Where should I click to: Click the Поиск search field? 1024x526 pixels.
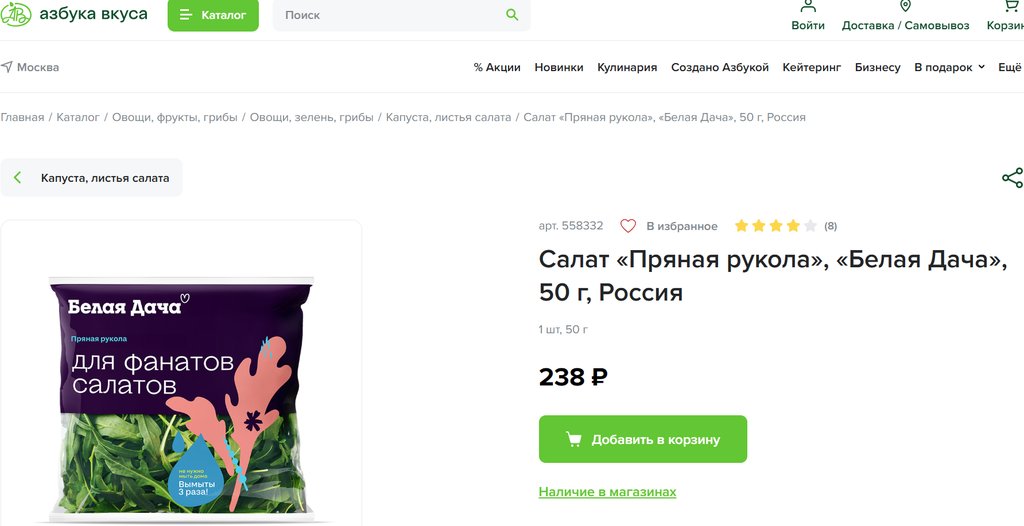390,15
